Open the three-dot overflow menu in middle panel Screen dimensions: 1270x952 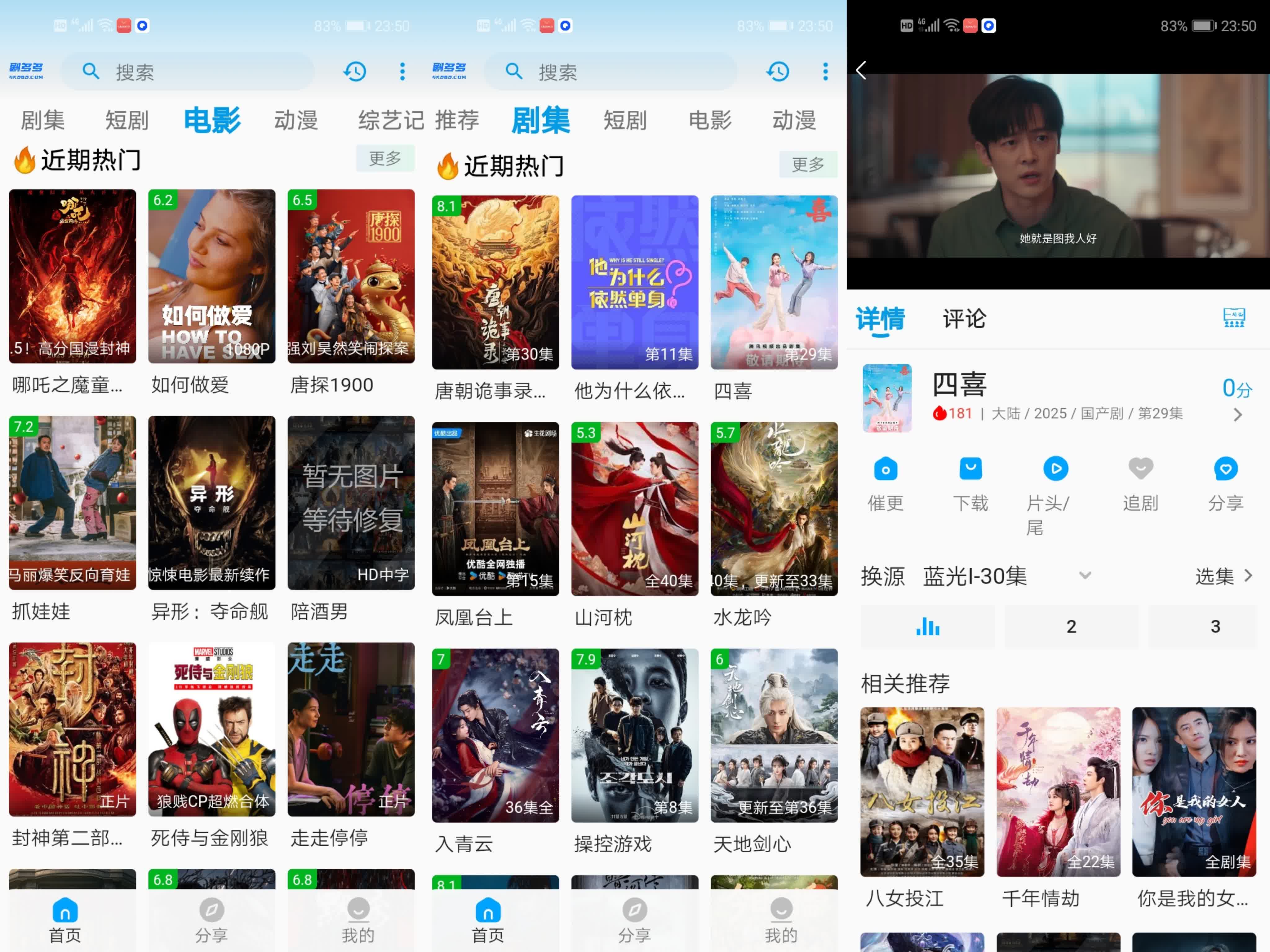click(825, 72)
